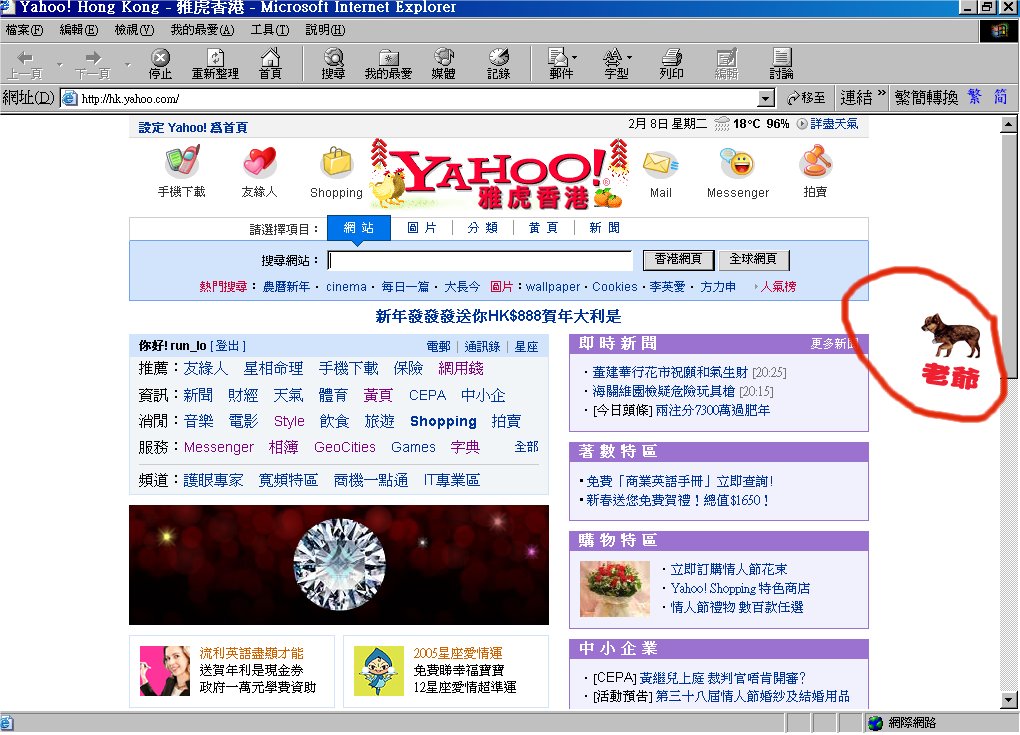
Task: Expand the 連結 links toolbar chevron
Action: (x=881, y=94)
